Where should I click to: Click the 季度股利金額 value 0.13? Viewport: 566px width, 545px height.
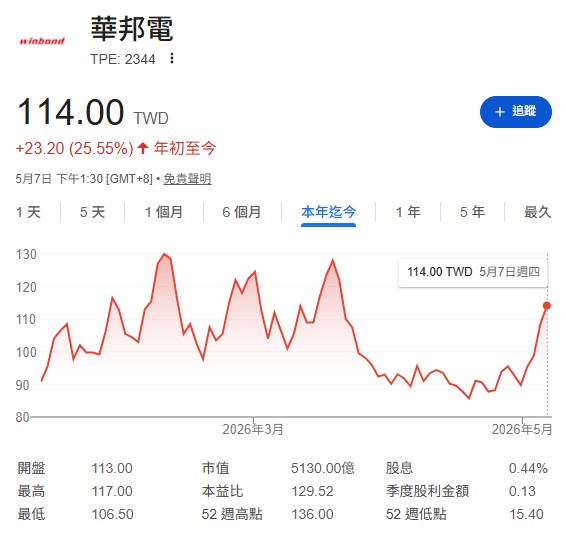pos(522,491)
